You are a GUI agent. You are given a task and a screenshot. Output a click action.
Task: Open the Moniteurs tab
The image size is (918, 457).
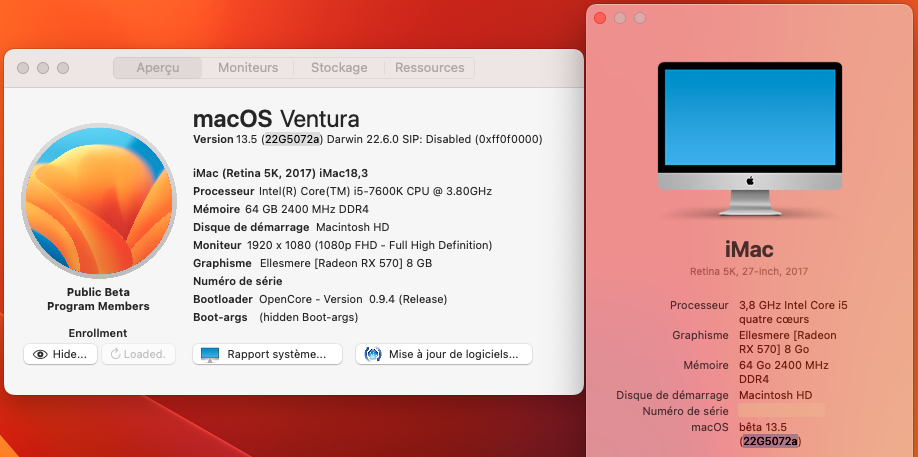click(248, 68)
